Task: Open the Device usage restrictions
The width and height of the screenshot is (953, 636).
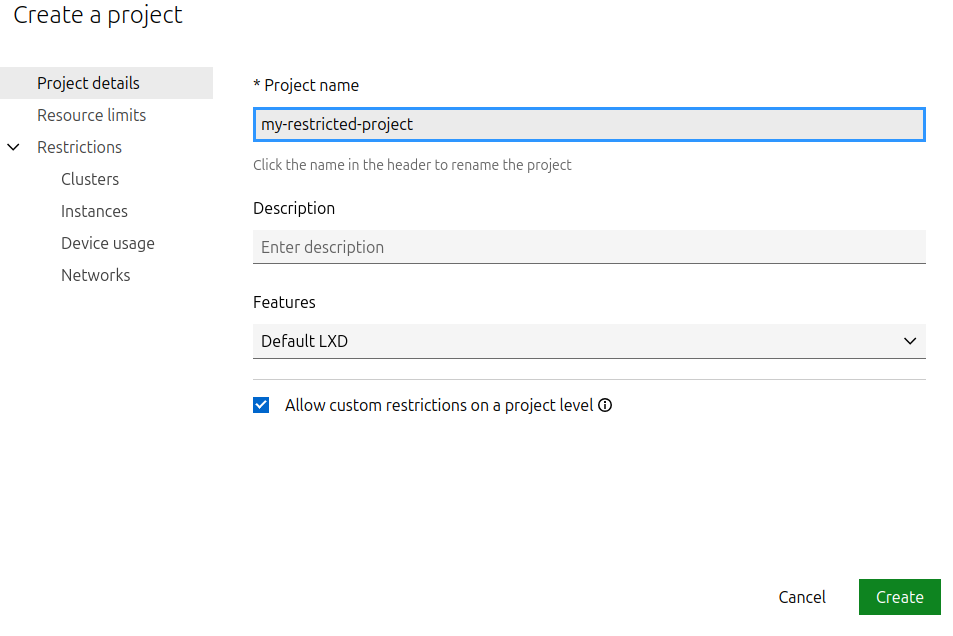Action: [x=107, y=243]
